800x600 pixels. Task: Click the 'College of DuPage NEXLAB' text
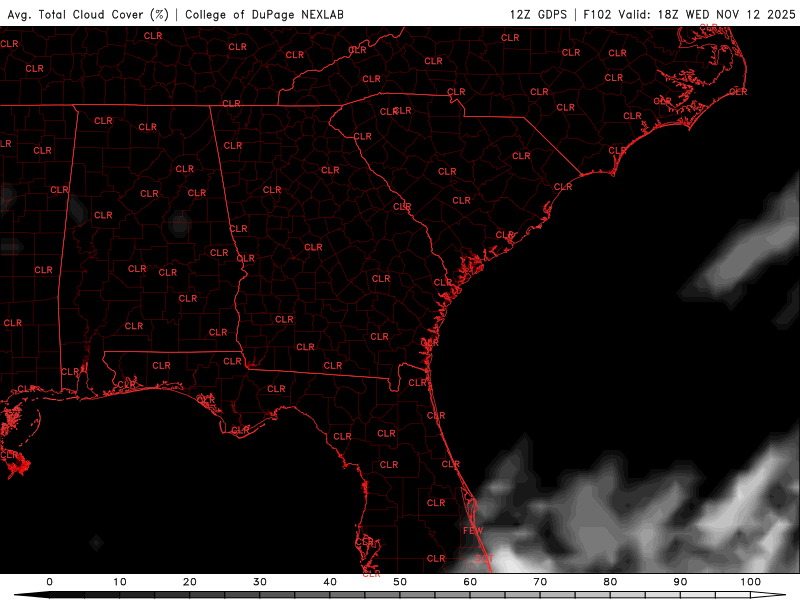pos(264,15)
